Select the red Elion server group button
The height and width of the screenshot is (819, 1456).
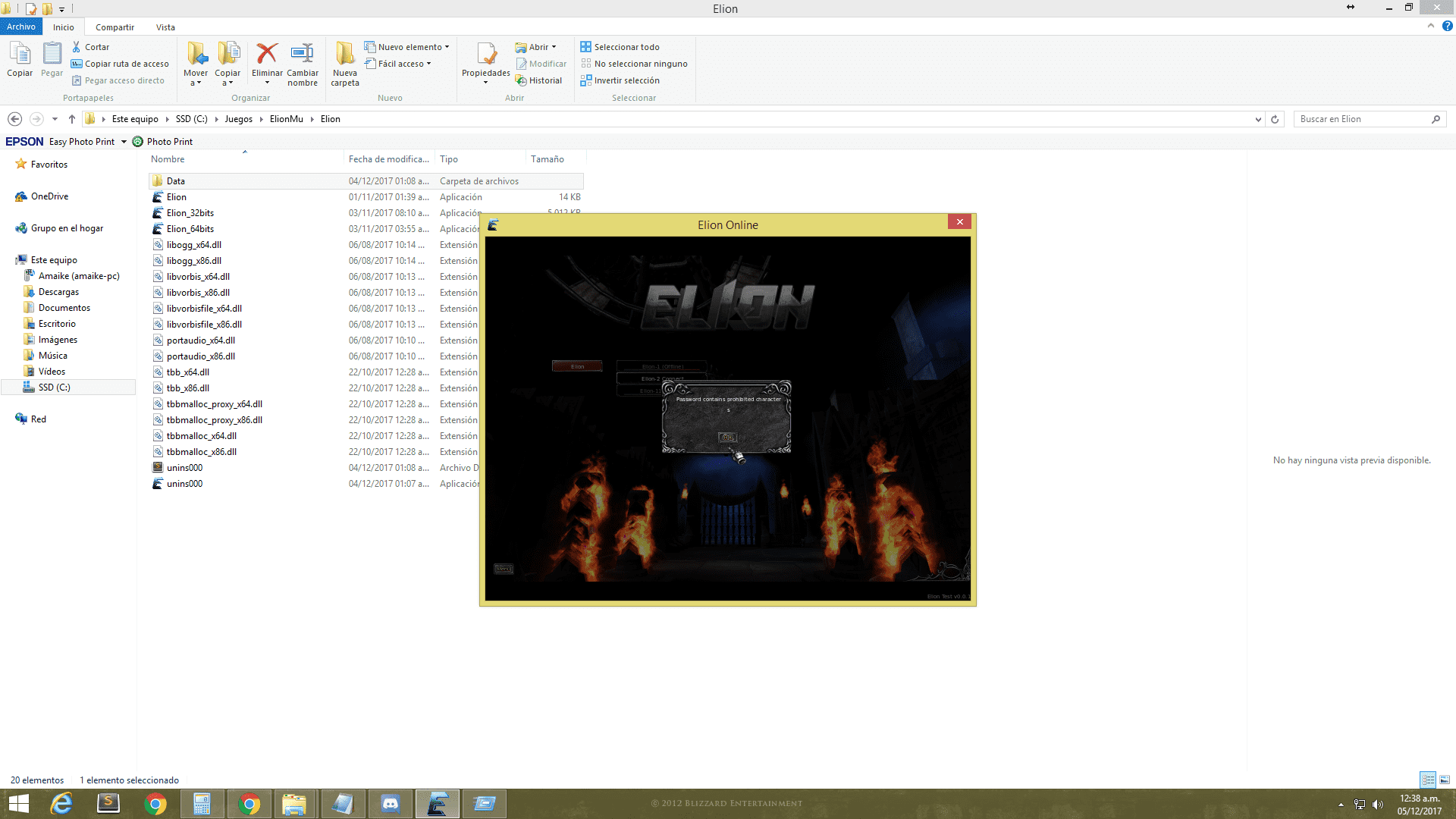[577, 366]
